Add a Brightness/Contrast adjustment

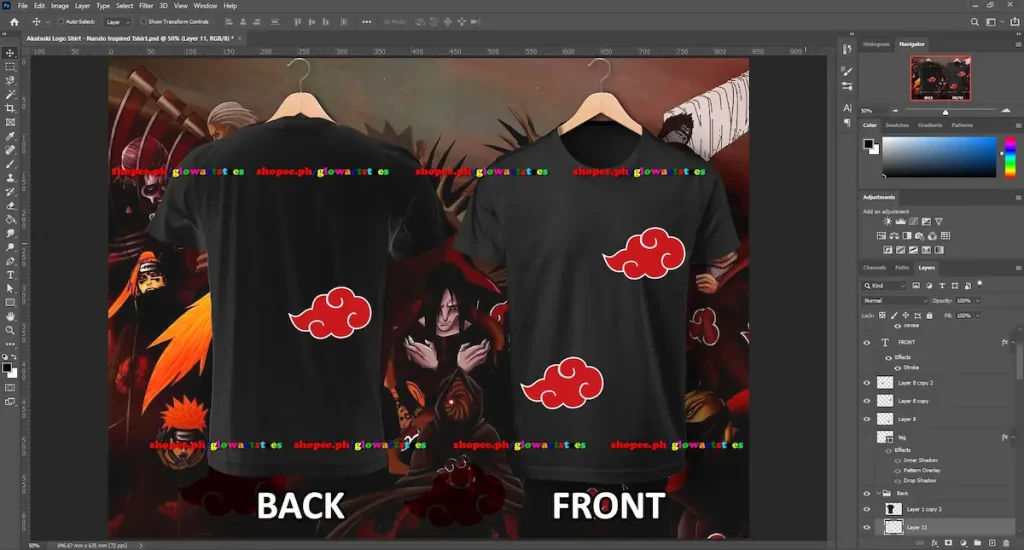pos(888,221)
